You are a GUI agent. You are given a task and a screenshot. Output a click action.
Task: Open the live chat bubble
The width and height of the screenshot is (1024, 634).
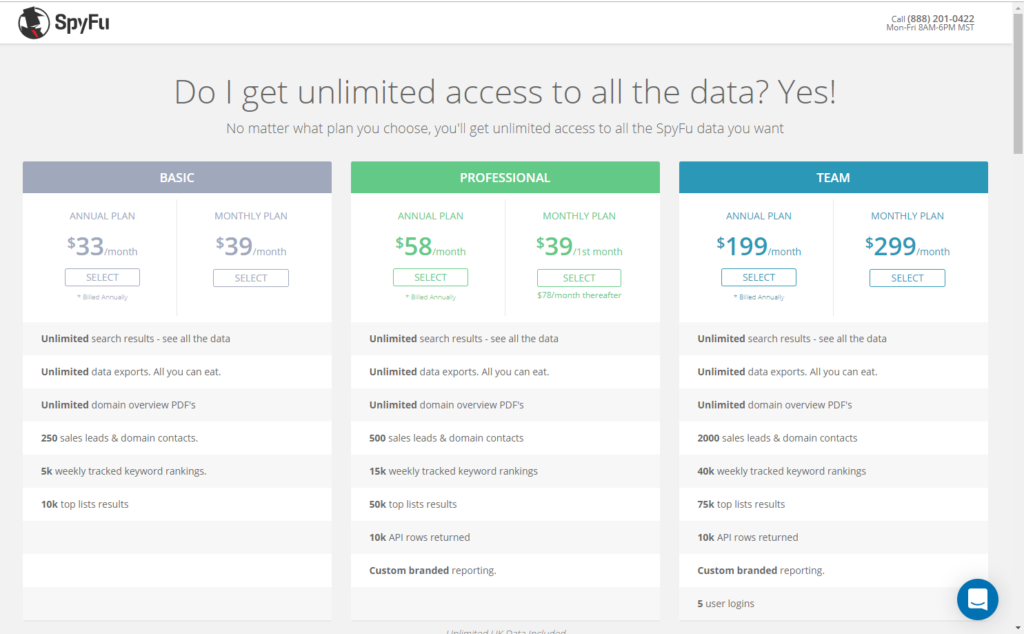pos(977,599)
